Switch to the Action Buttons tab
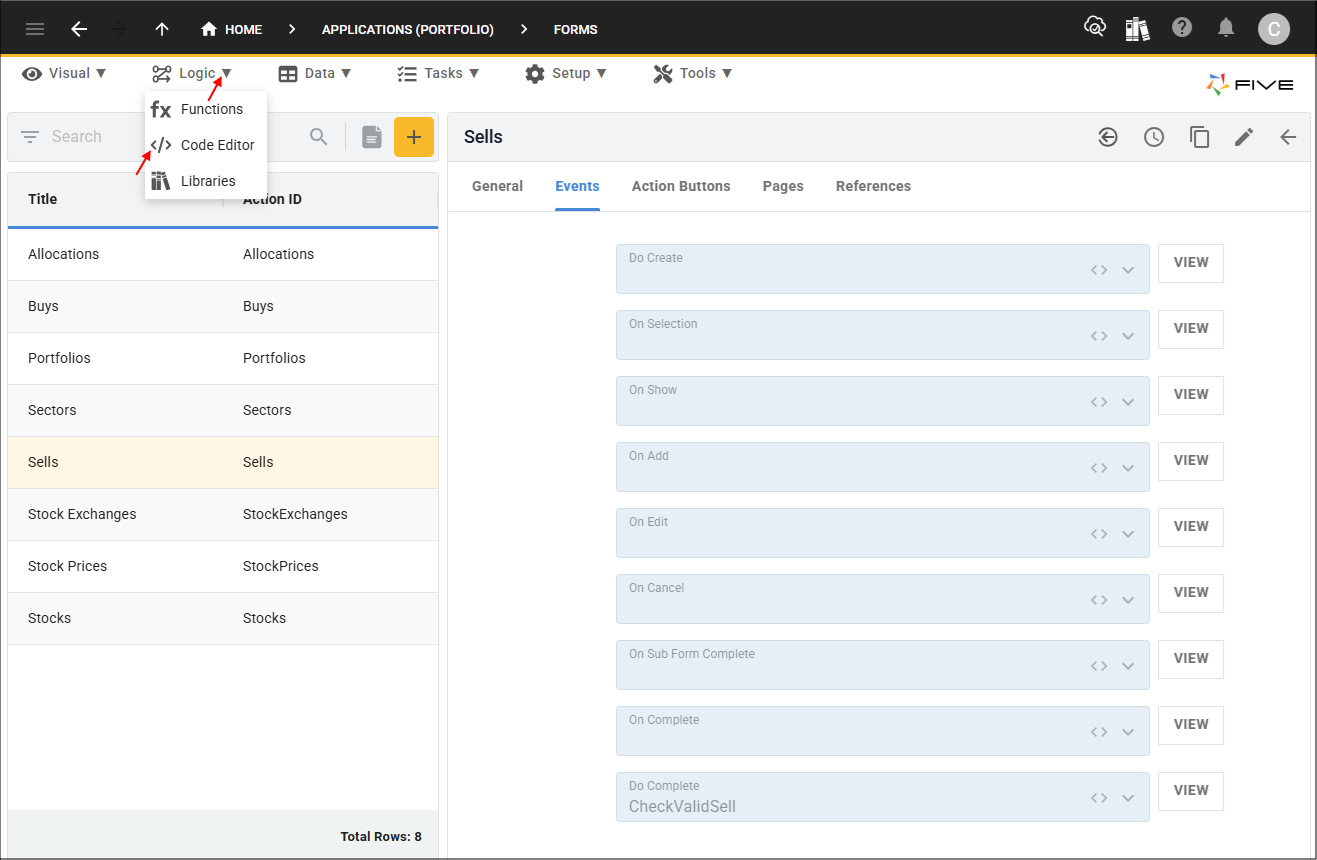The height and width of the screenshot is (860, 1317). 681,186
